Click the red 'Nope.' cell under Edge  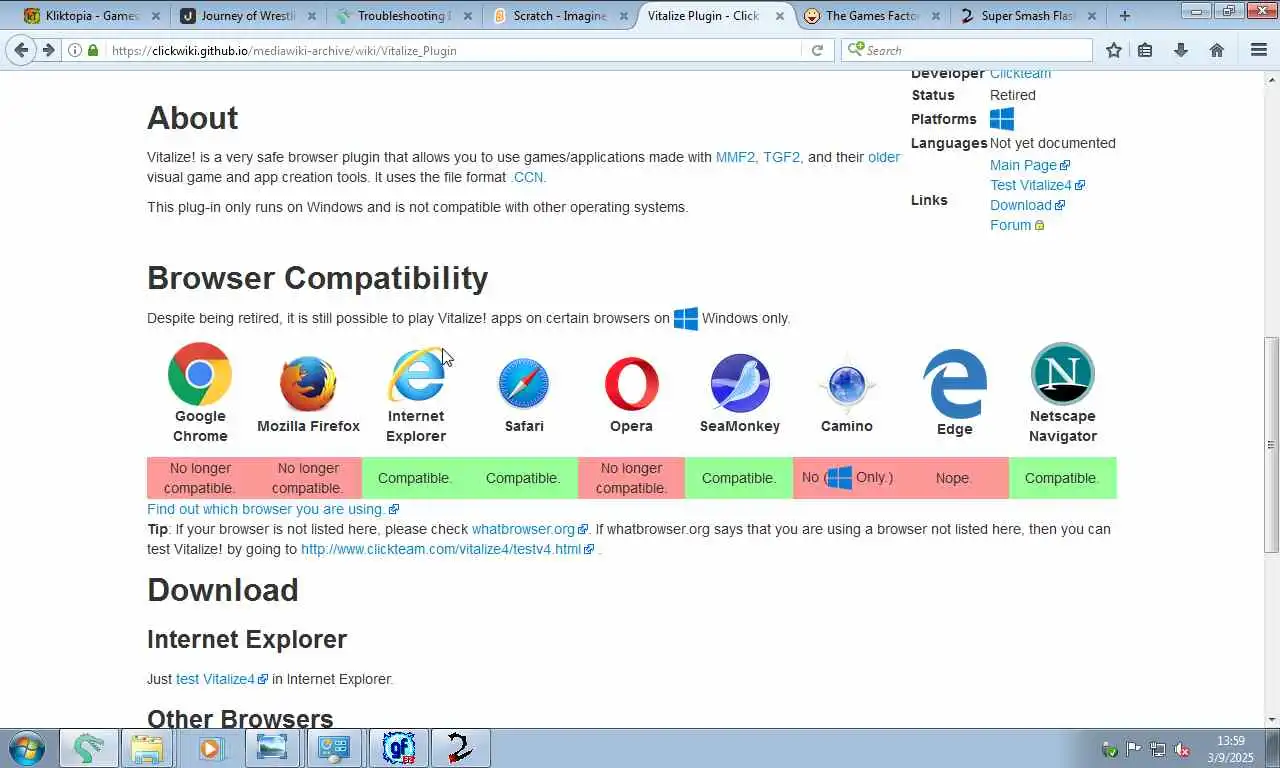pyautogui.click(x=955, y=478)
